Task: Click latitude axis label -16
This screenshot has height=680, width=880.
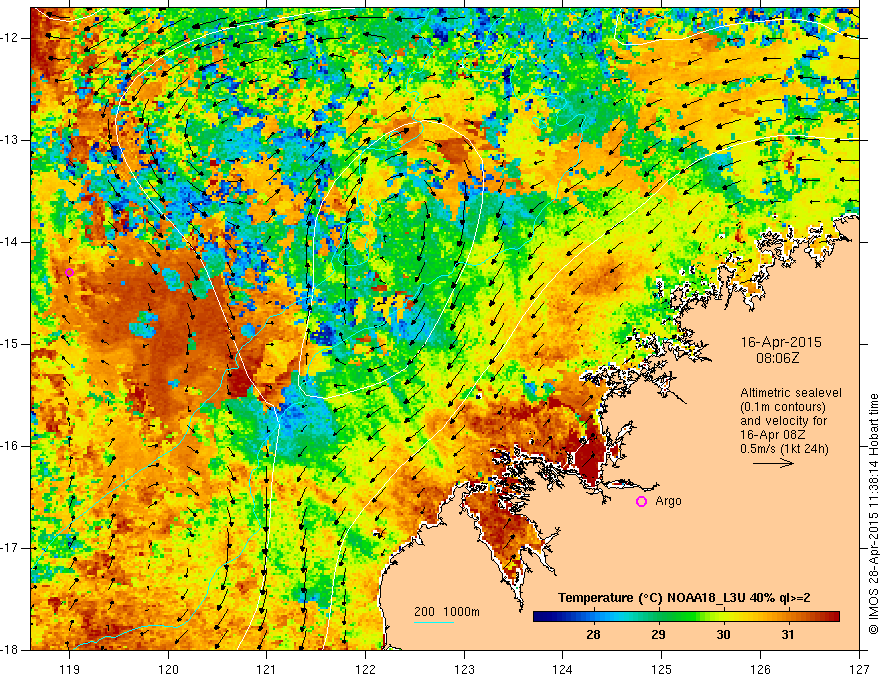Action: point(11,446)
